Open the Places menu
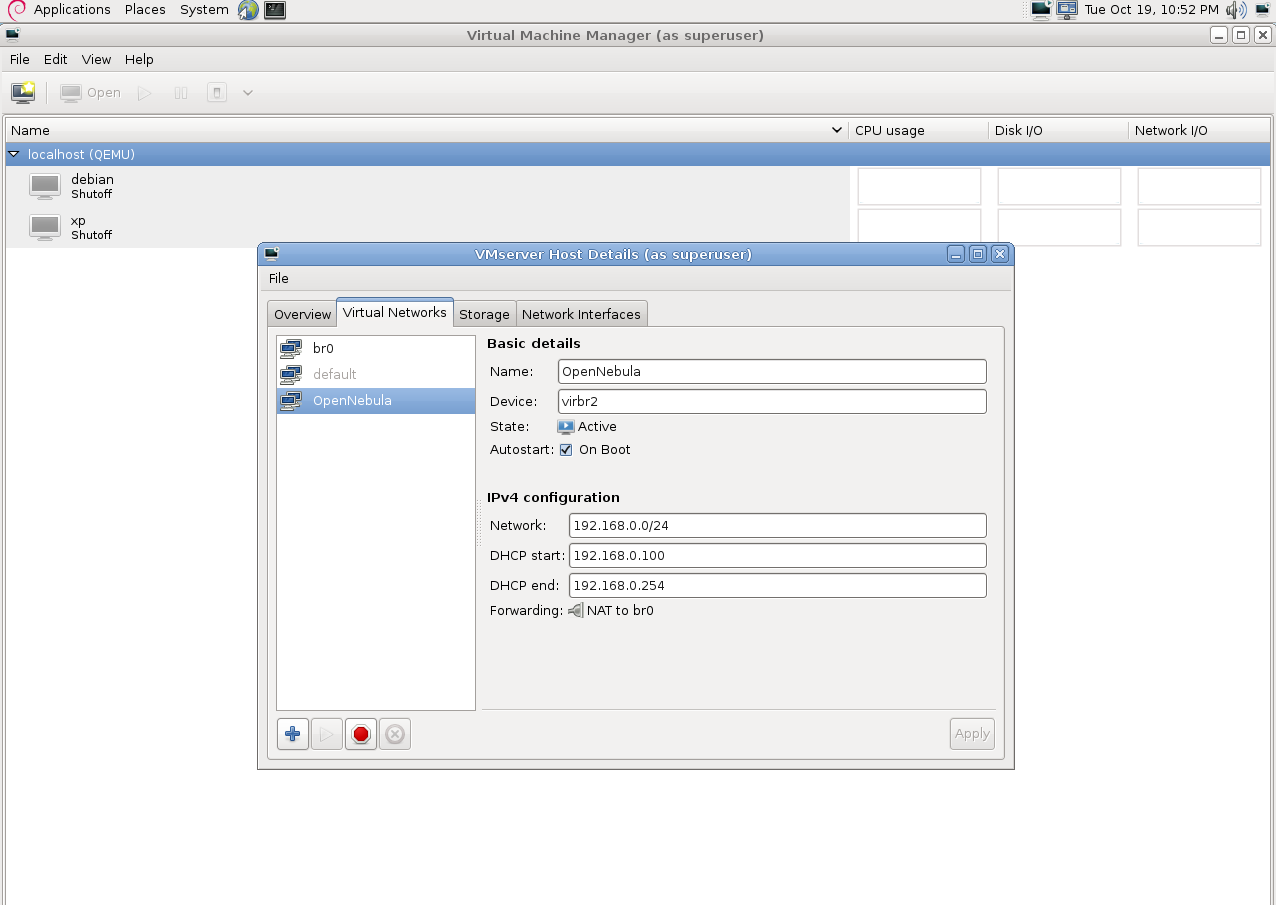The height and width of the screenshot is (905, 1276). (145, 10)
